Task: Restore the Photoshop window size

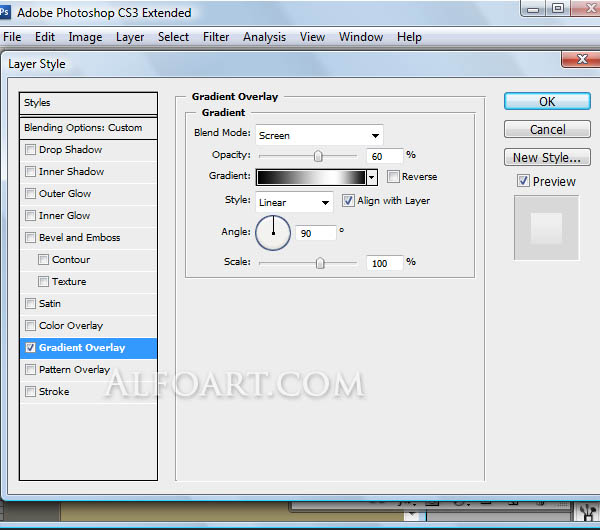Action: coord(558,8)
